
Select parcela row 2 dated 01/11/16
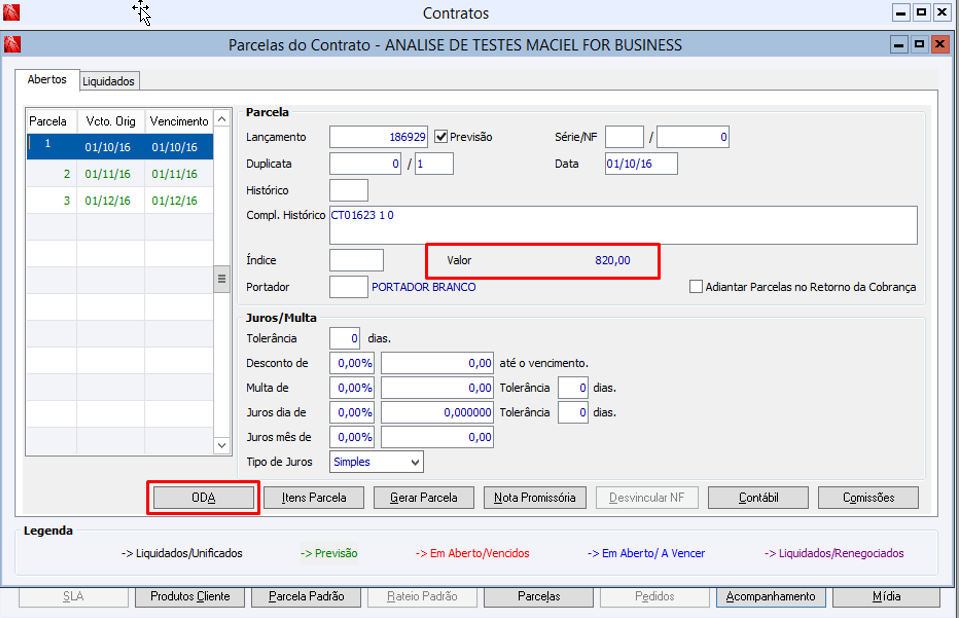click(x=120, y=174)
